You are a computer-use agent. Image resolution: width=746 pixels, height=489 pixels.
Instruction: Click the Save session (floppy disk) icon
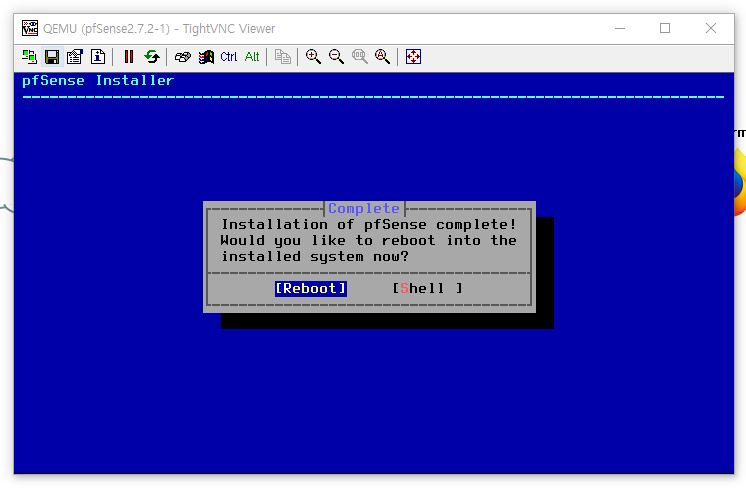point(52,57)
